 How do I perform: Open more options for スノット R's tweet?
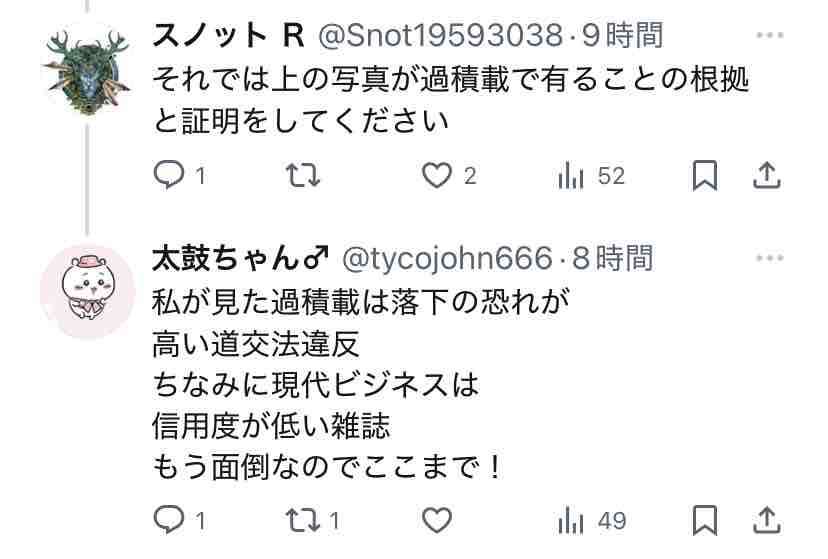pos(769,35)
